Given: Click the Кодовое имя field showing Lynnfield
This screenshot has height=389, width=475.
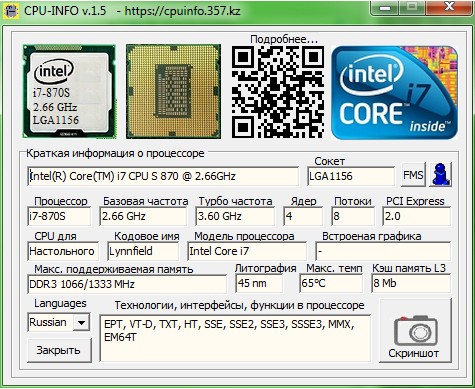Looking at the screenshot, I should [x=143, y=251].
